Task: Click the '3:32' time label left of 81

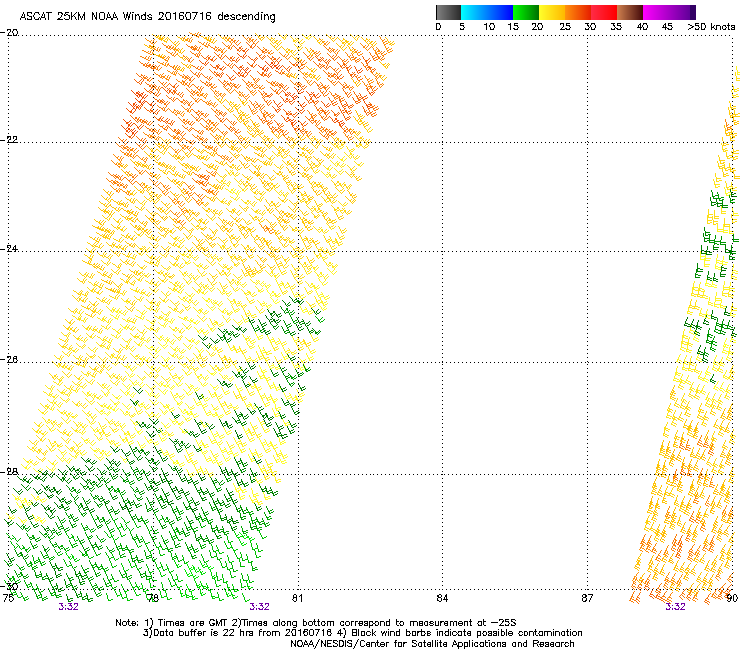Action: pos(260,607)
